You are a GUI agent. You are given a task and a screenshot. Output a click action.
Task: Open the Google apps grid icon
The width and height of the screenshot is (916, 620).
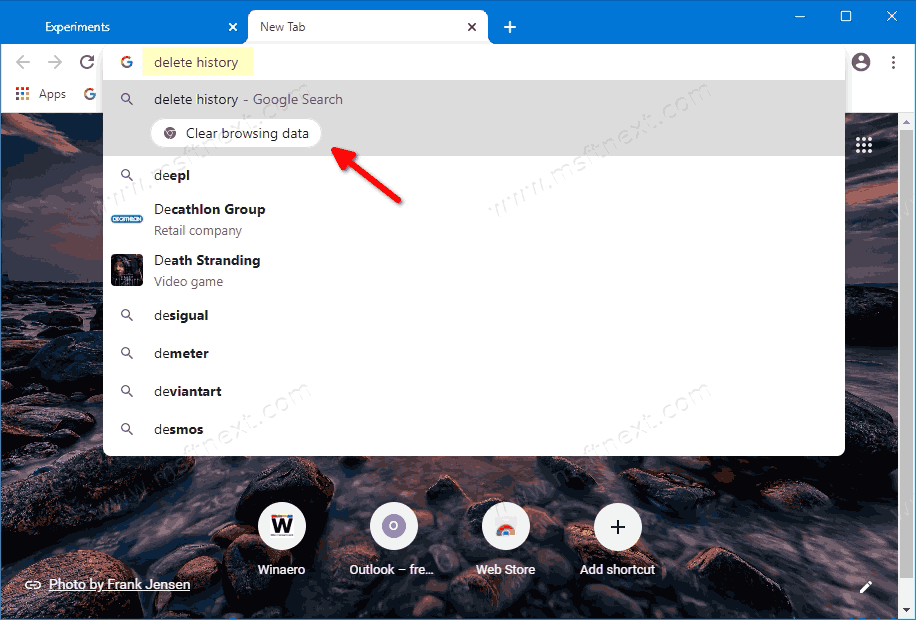tap(864, 145)
